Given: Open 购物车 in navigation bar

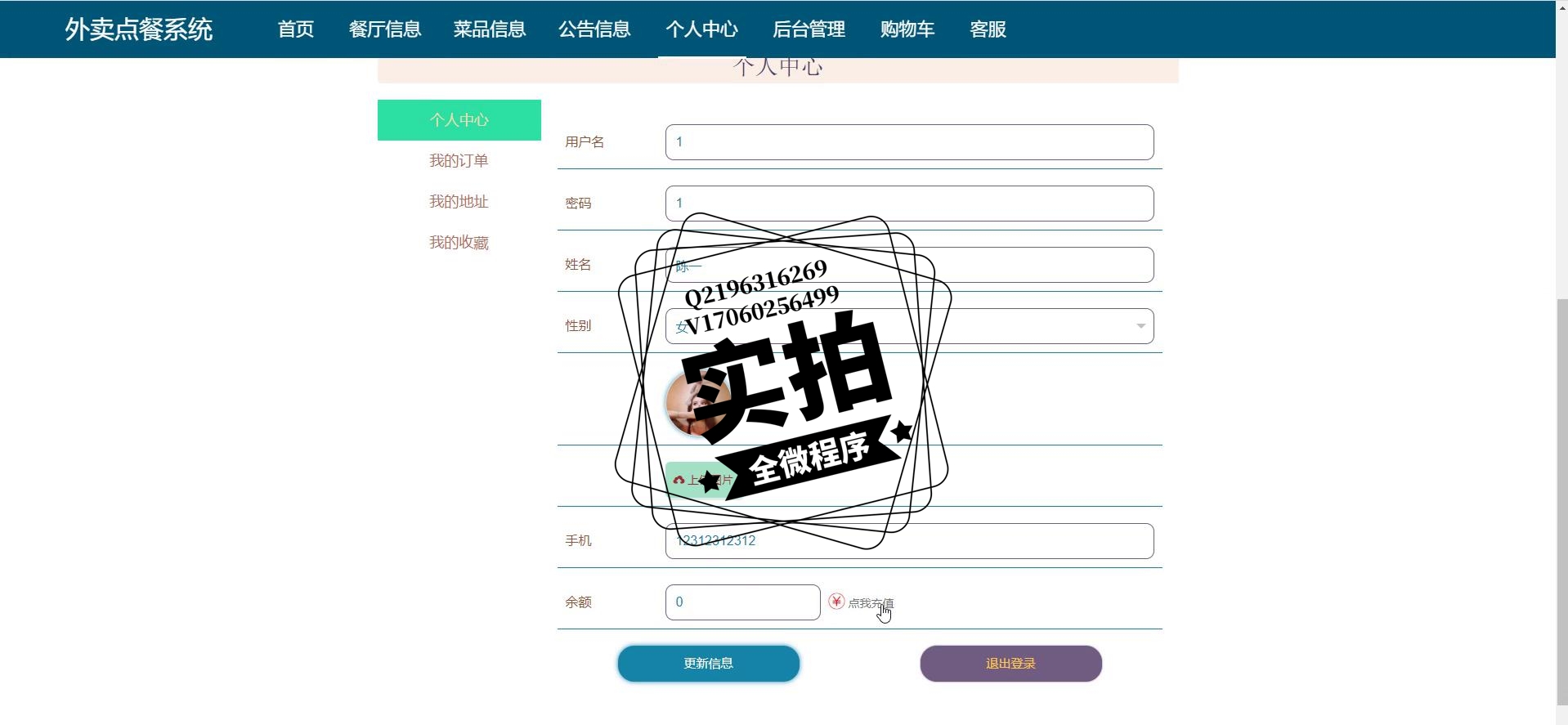Looking at the screenshot, I should (907, 29).
